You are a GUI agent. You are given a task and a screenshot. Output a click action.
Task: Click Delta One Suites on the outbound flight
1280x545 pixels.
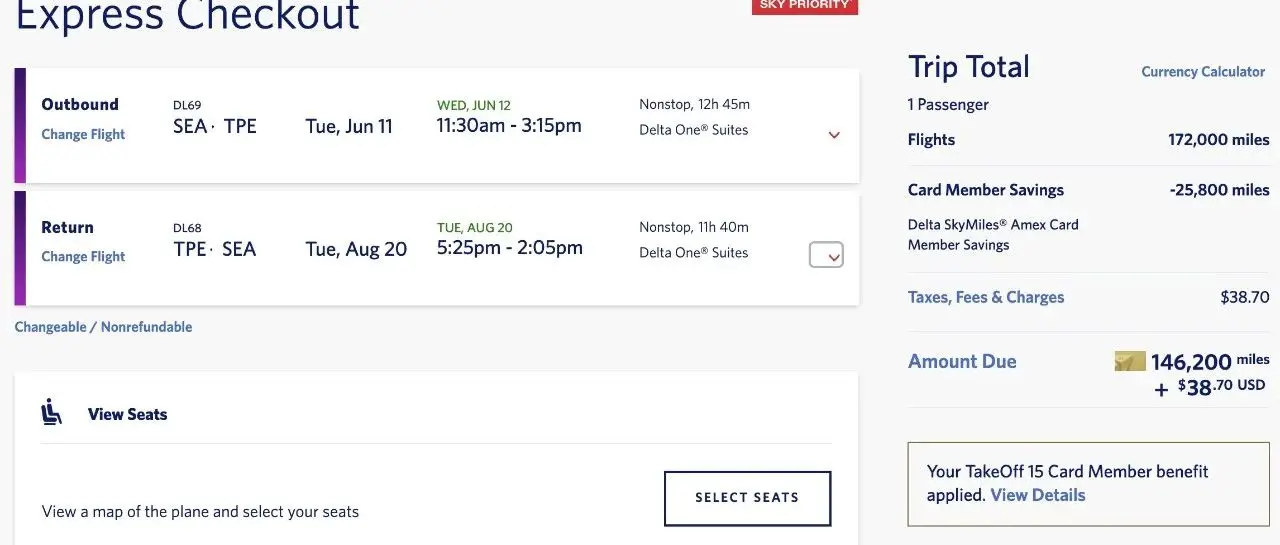click(693, 130)
